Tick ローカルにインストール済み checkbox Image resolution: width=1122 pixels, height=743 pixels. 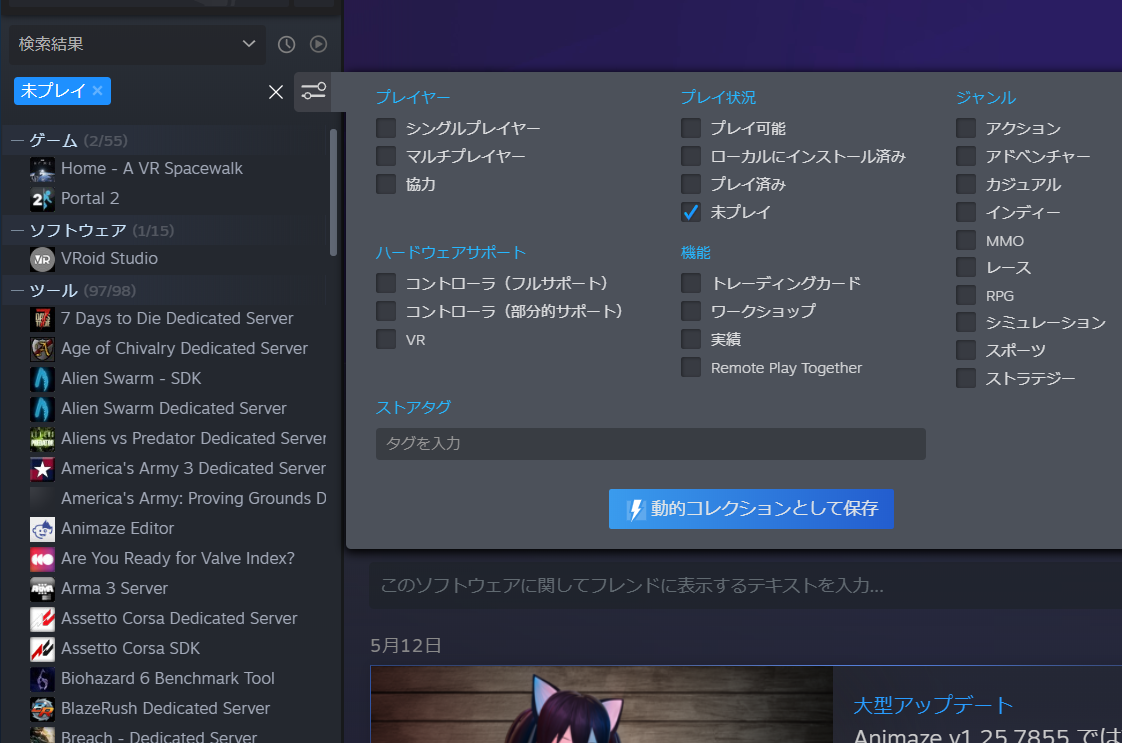tap(691, 156)
